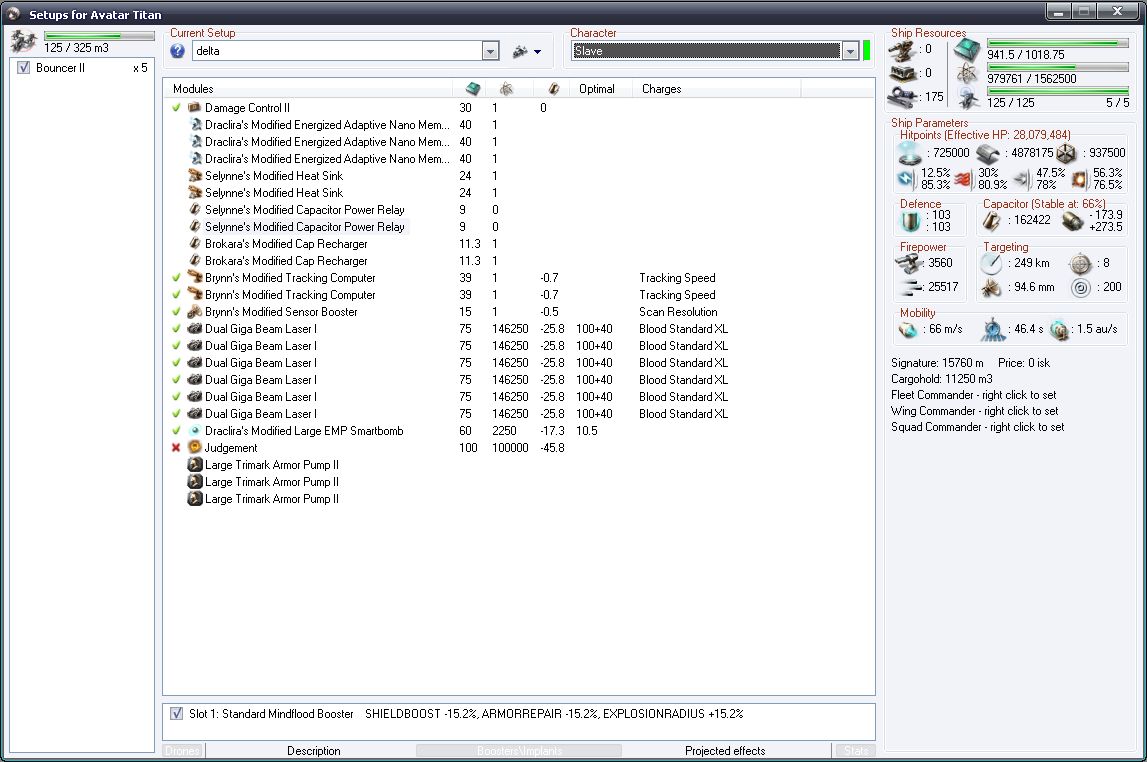Click the thermal resistance icon near 30%
The height and width of the screenshot is (762, 1147).
(x=963, y=179)
